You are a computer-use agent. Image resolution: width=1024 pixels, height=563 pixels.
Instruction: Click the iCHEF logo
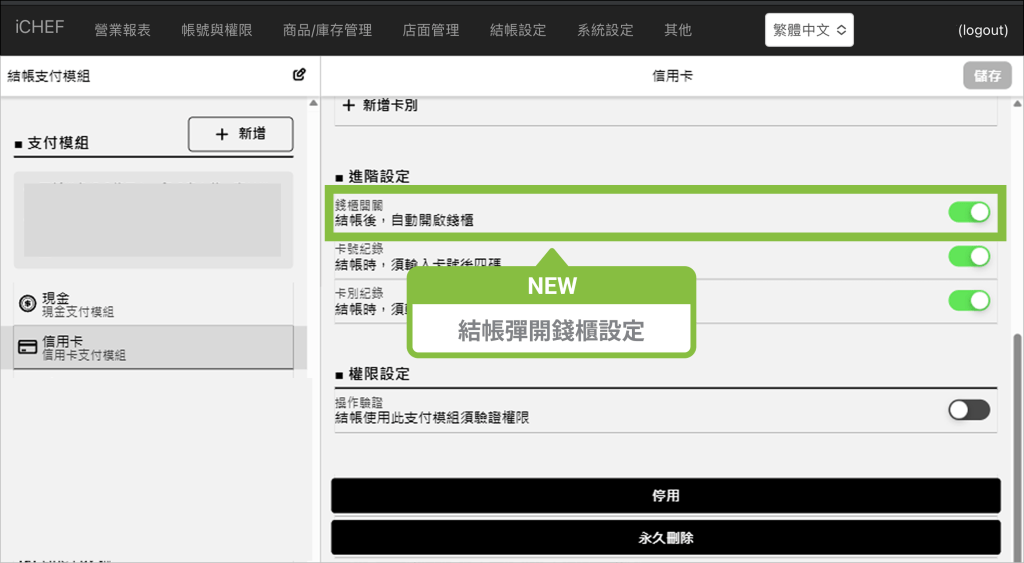pyautogui.click(x=40, y=27)
